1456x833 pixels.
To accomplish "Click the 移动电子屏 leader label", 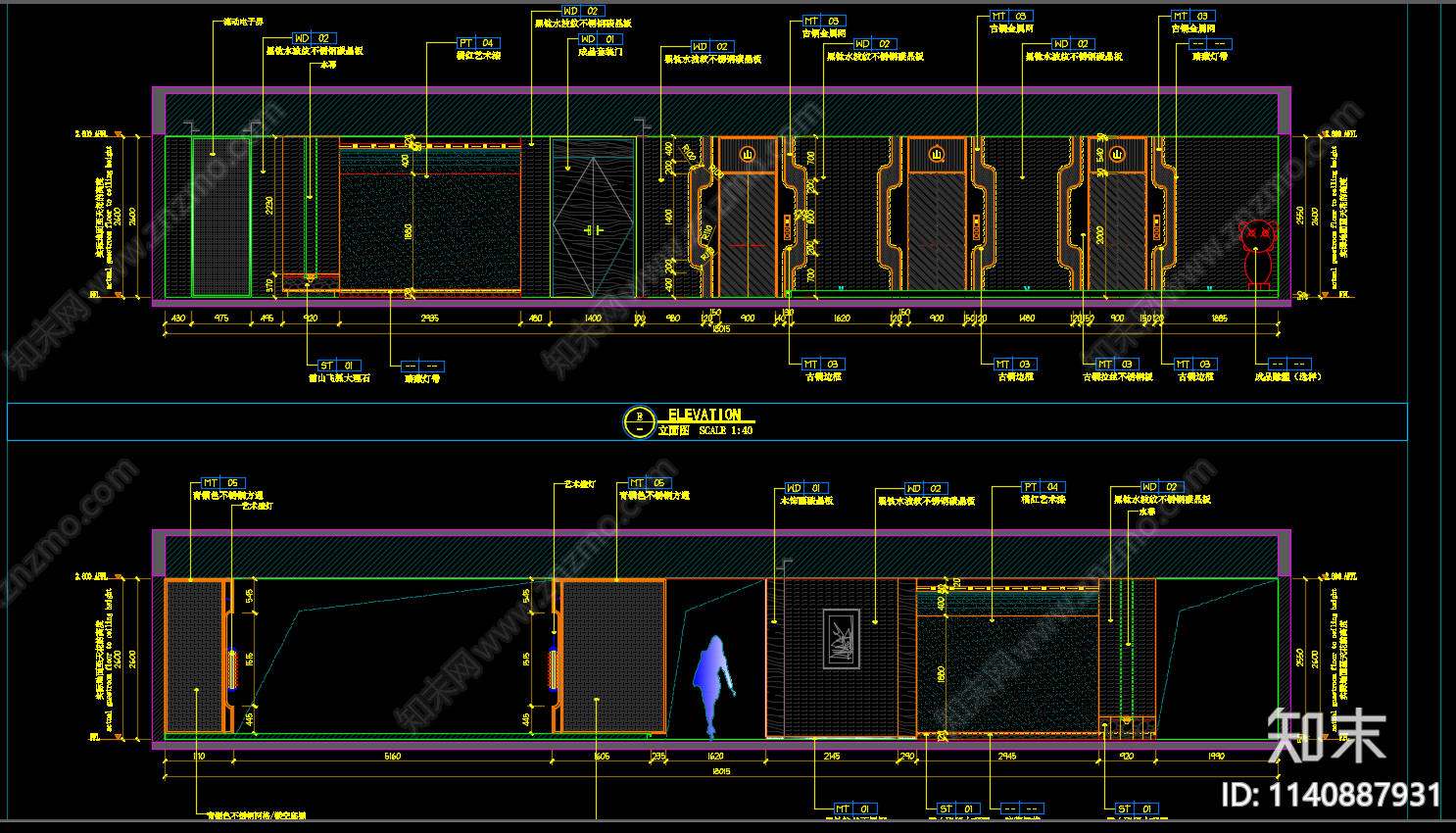I will click(x=243, y=22).
